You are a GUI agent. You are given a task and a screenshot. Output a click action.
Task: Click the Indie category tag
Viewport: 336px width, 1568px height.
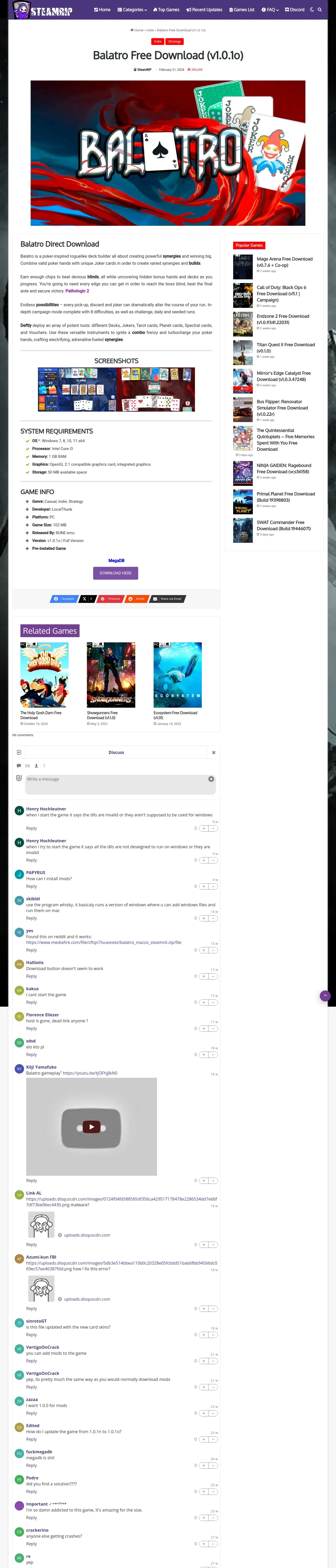158,41
